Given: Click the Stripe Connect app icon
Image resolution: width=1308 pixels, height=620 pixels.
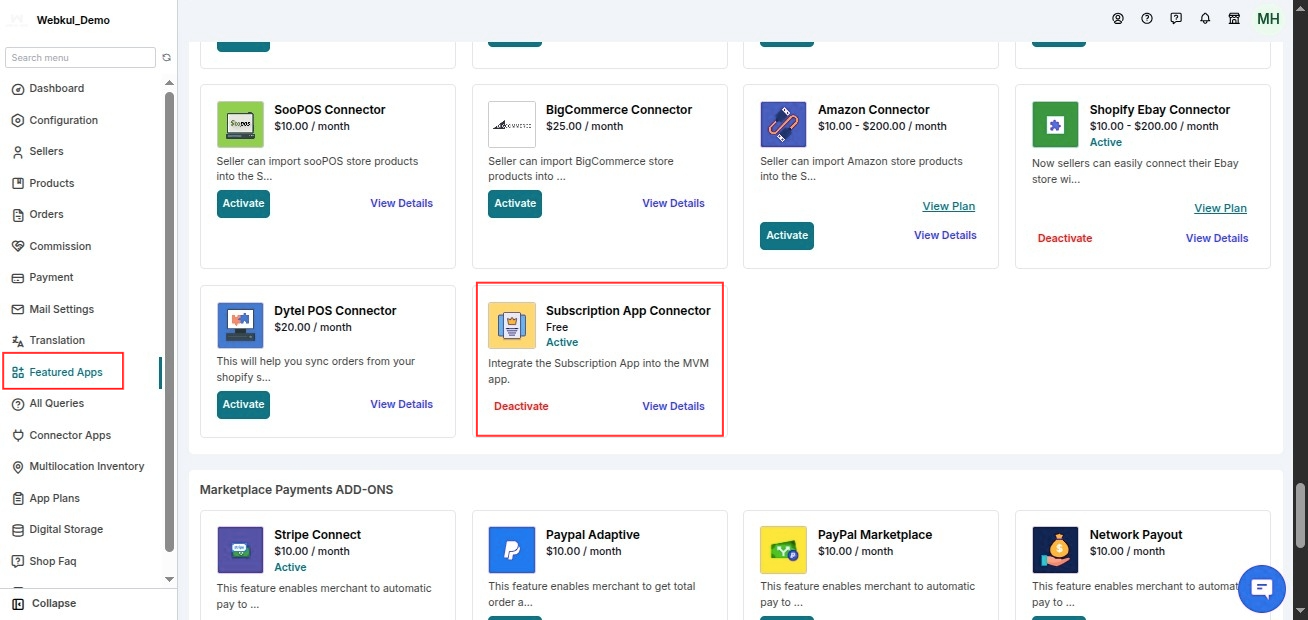Looking at the screenshot, I should [x=240, y=549].
